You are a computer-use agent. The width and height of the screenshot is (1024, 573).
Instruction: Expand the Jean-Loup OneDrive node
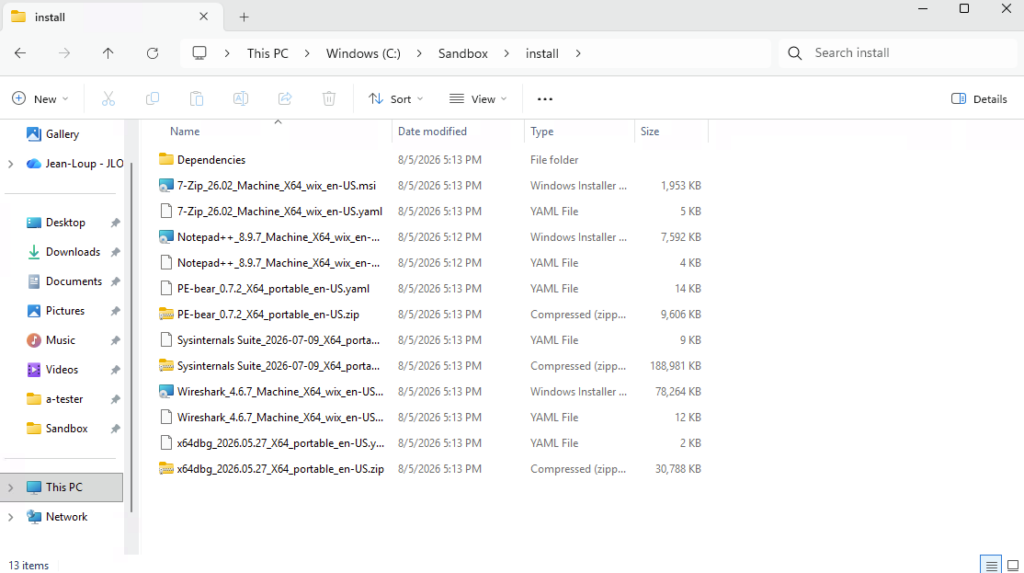10,164
